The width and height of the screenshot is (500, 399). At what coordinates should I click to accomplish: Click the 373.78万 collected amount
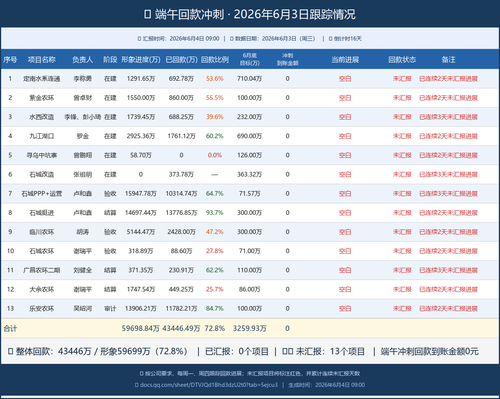pyautogui.click(x=181, y=174)
